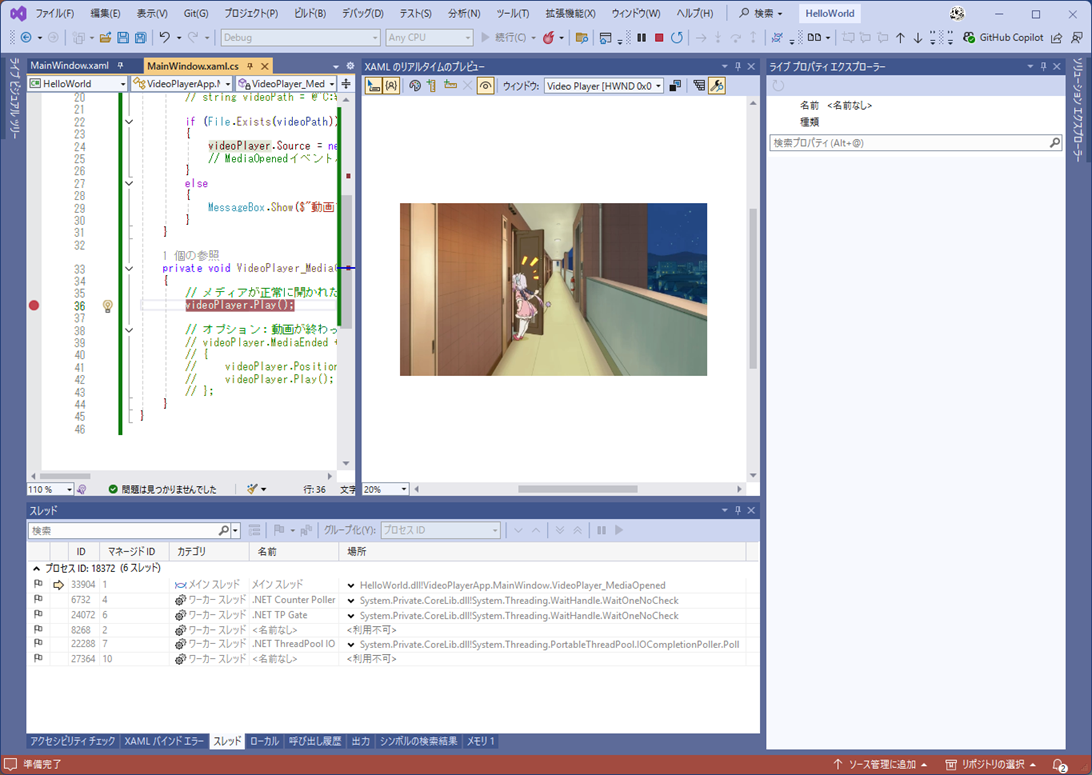The image size is (1092, 775).
Task: Click the ソース管理に追加 status bar button
Action: coord(880,765)
